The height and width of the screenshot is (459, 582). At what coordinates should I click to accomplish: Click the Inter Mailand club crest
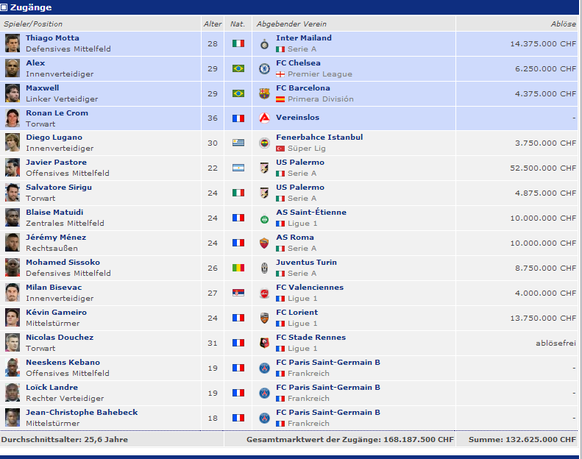coord(264,44)
